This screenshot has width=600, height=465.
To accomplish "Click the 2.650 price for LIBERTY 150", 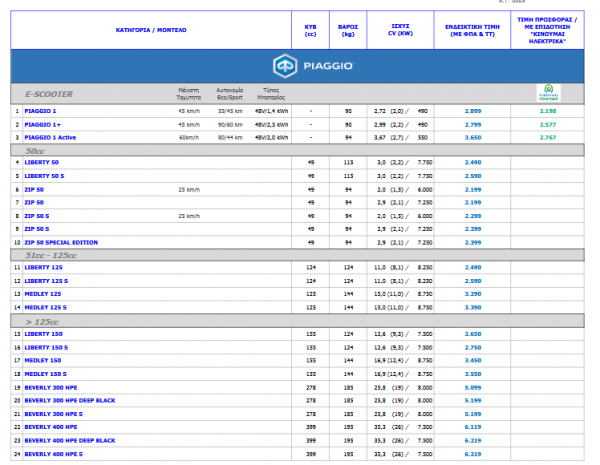I will 473,334.
